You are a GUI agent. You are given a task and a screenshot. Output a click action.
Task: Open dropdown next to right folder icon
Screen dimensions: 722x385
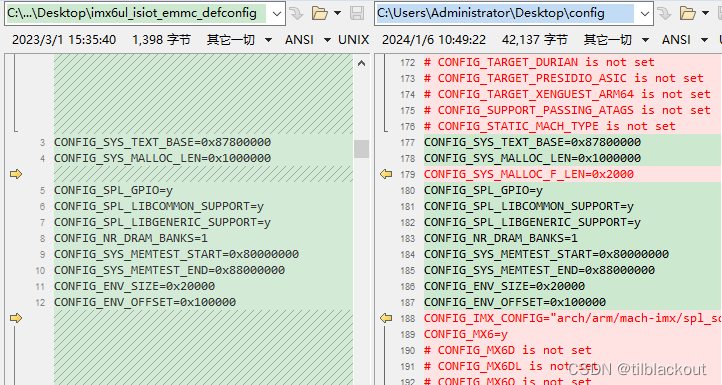[705, 13]
